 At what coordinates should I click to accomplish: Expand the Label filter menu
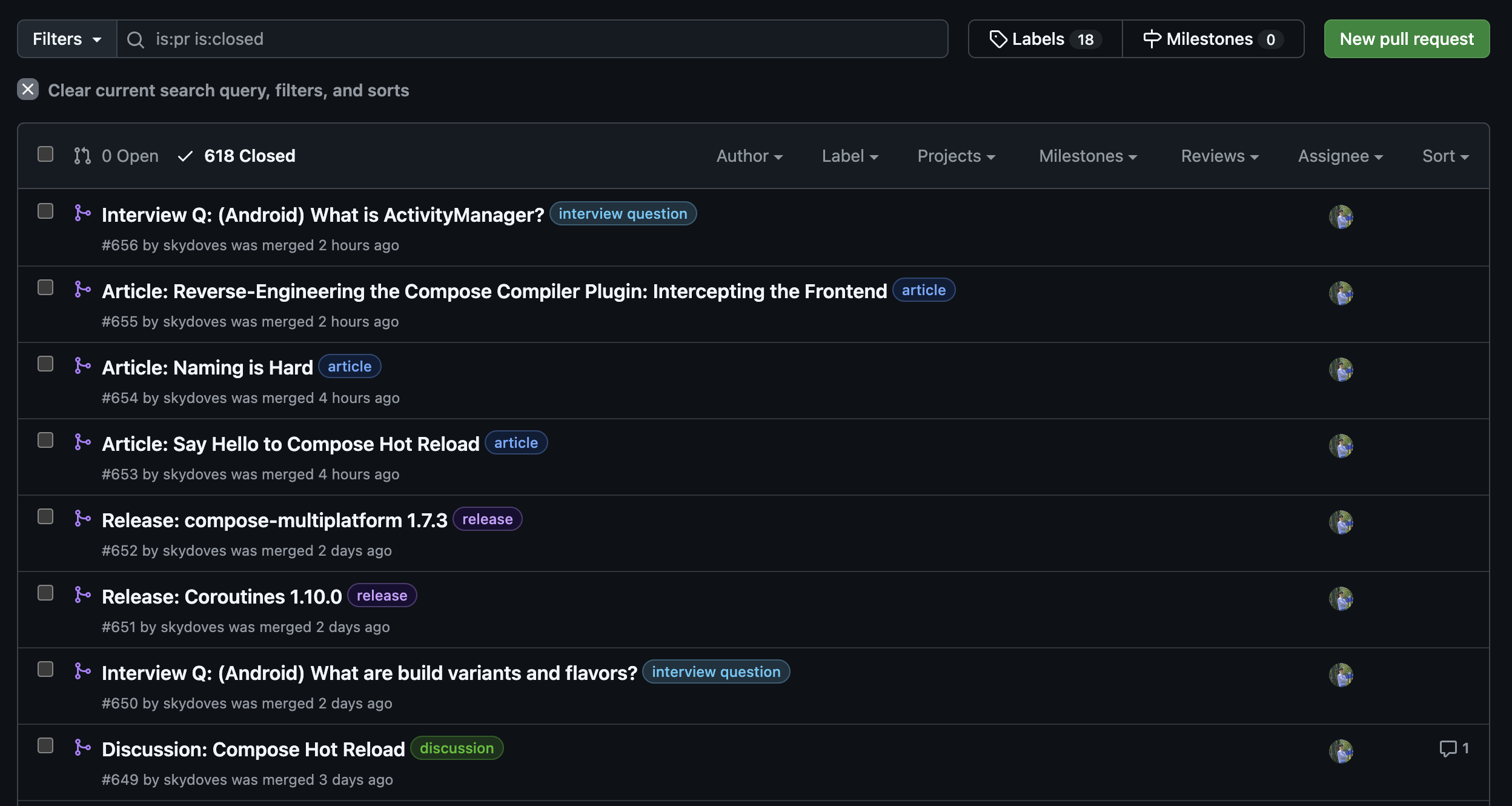[x=850, y=156]
